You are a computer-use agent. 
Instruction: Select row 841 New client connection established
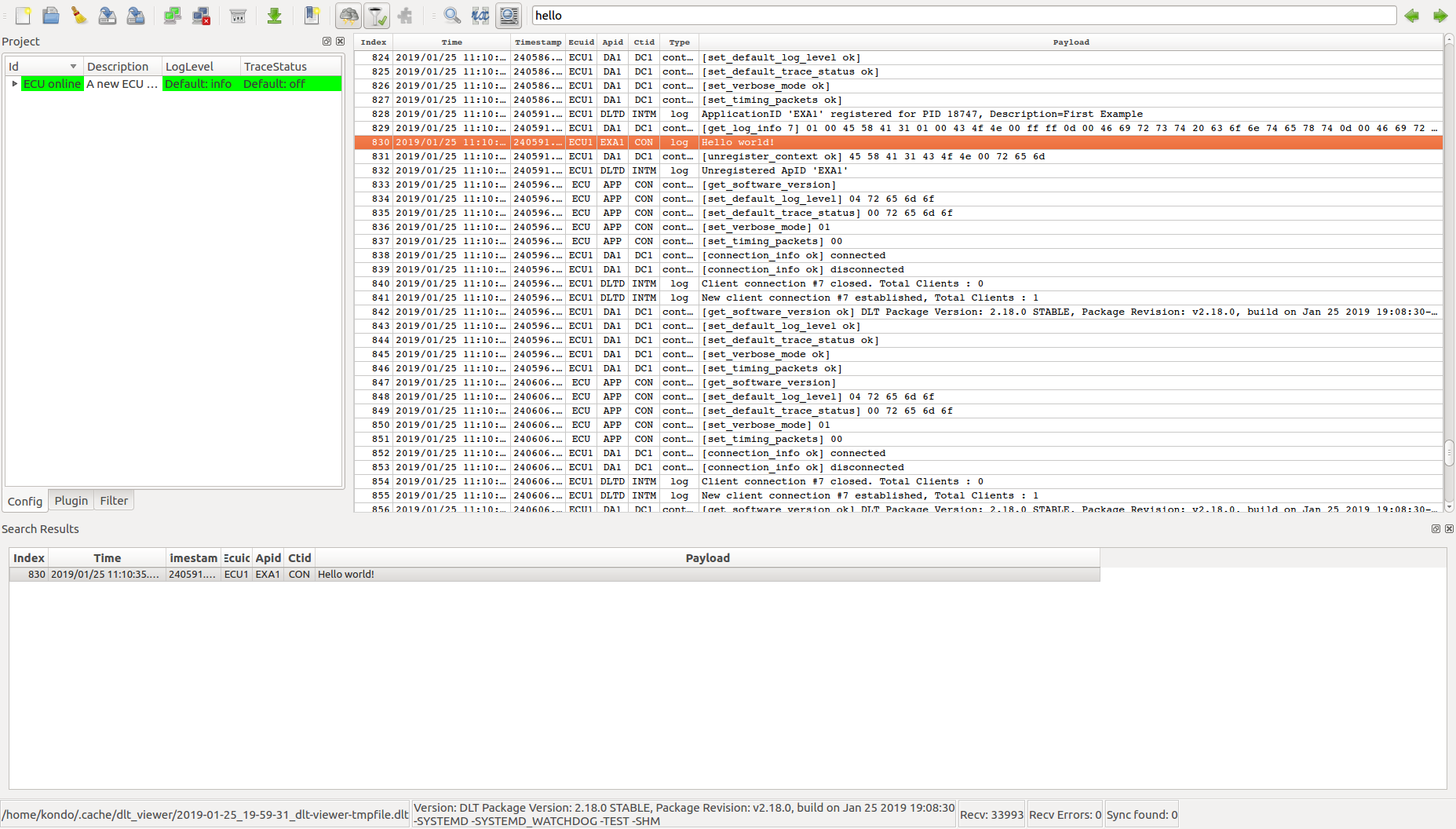click(898, 298)
